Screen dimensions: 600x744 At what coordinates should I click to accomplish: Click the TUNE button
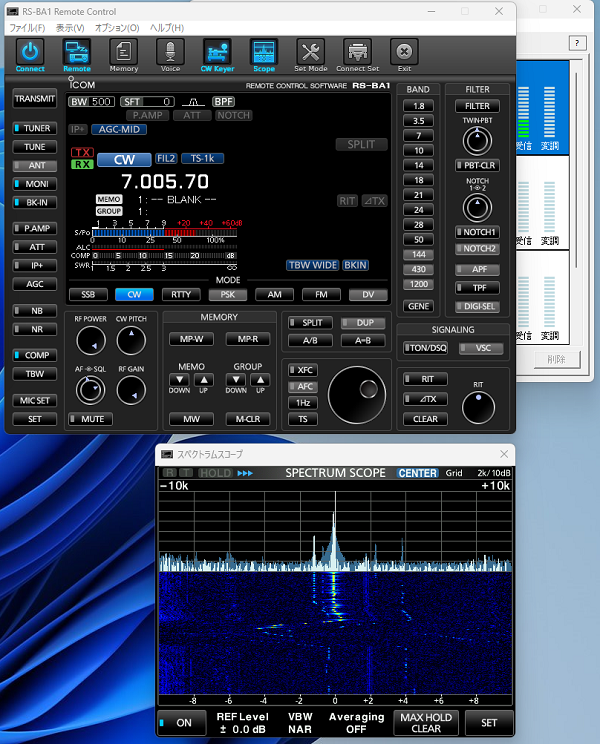tap(35, 147)
